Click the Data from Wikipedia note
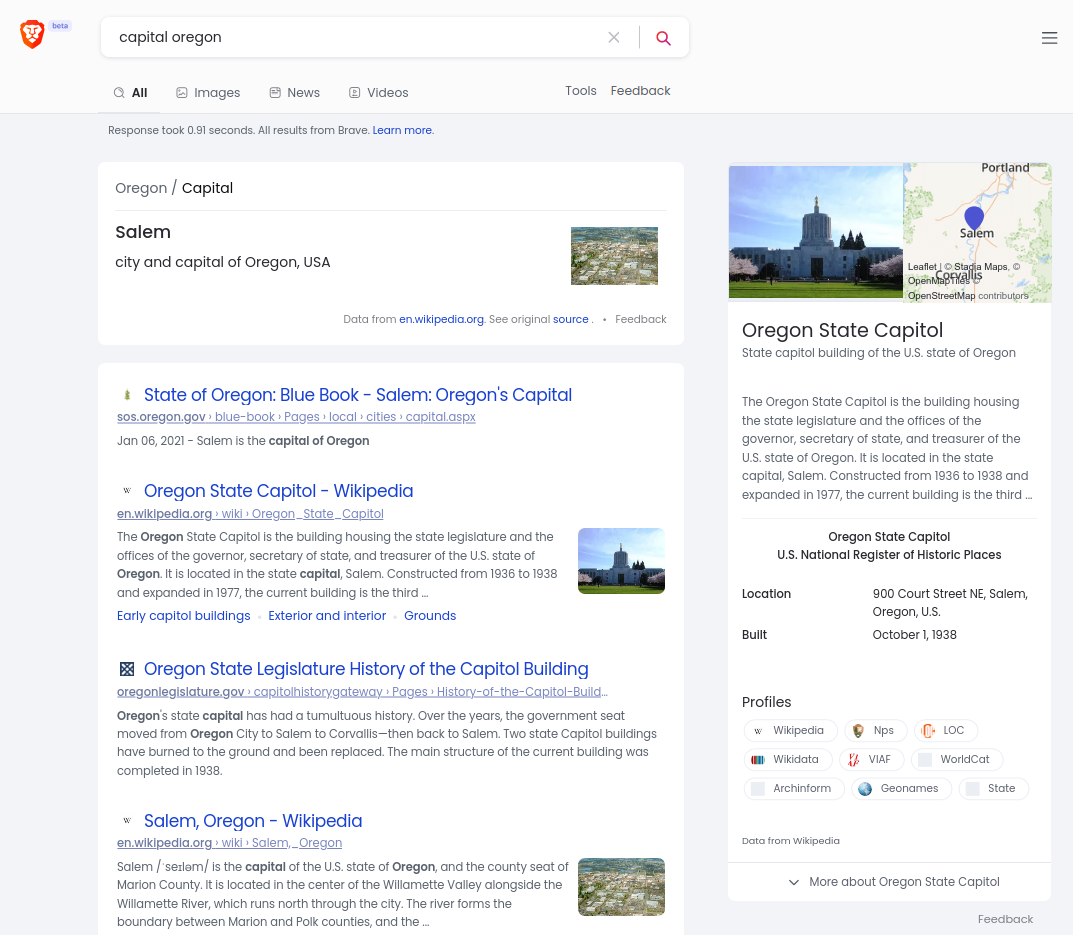Screen dimensions: 1073x935 click(x=790, y=841)
